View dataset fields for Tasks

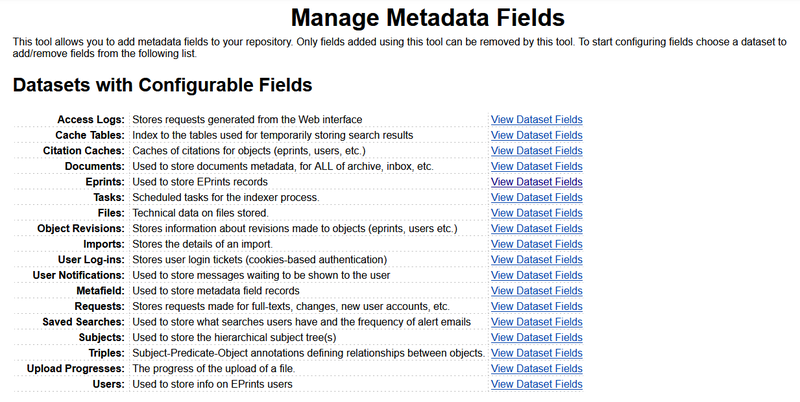[x=536, y=197]
